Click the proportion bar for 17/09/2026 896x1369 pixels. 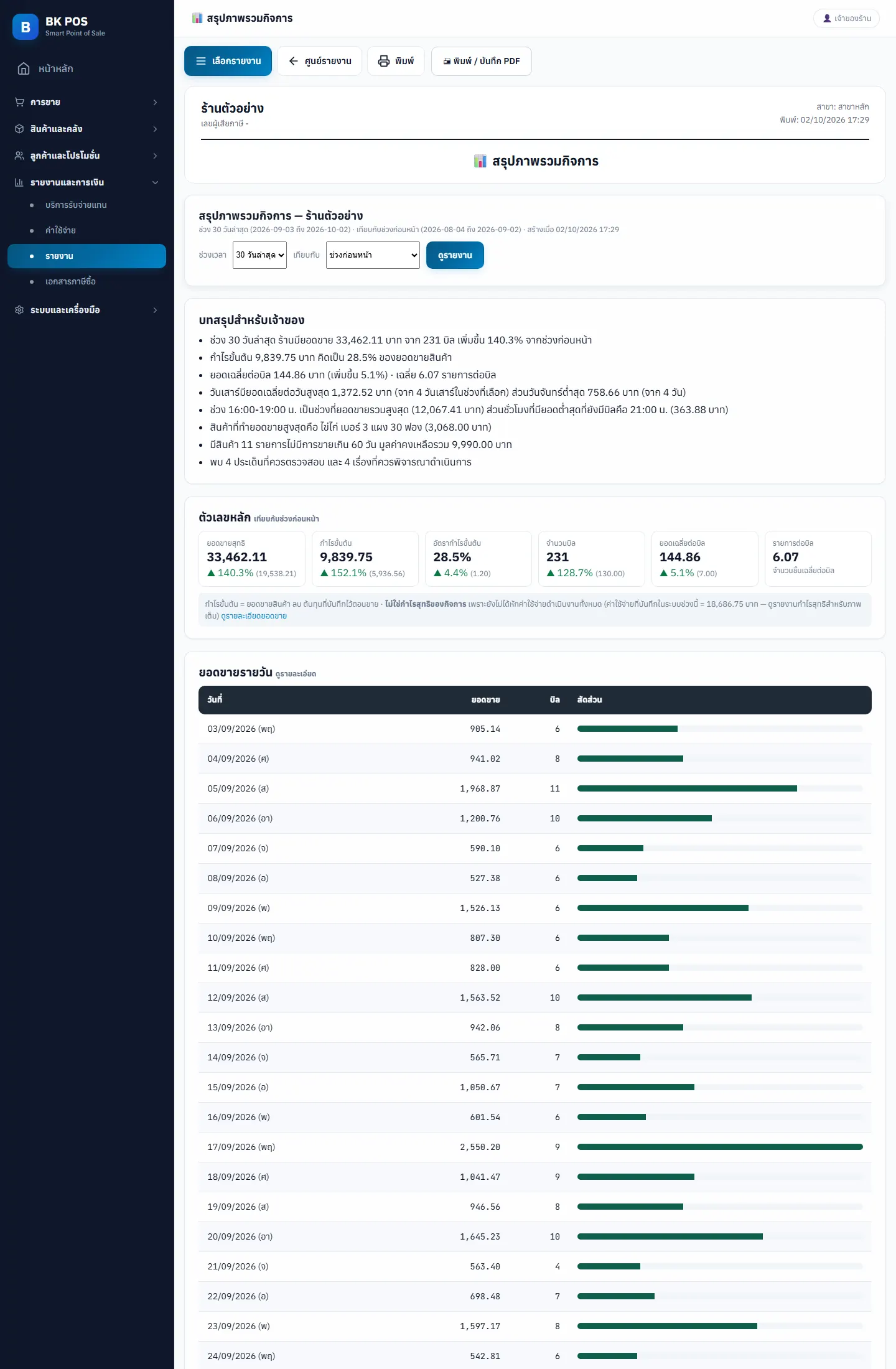tap(720, 1147)
